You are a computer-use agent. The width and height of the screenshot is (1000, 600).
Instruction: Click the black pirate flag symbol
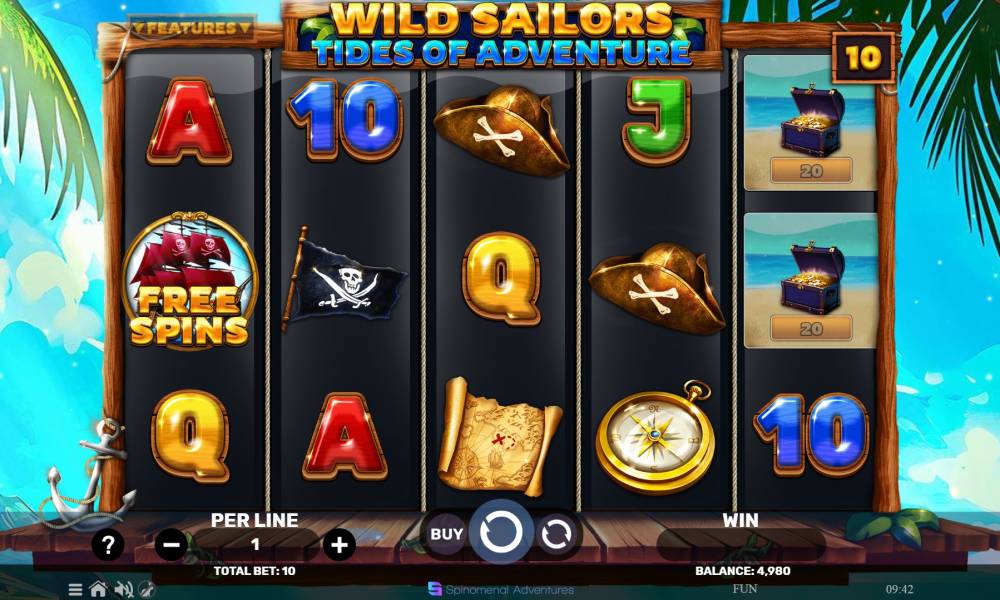click(343, 279)
